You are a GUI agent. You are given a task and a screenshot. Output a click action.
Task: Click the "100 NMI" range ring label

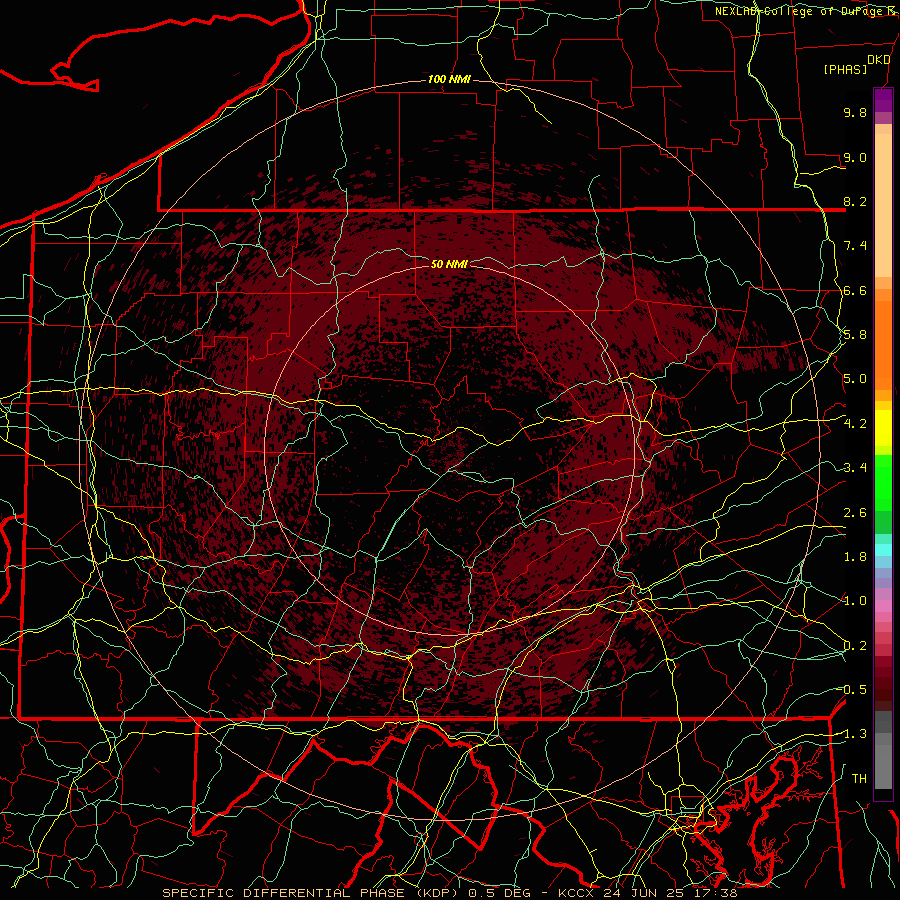[x=449, y=79]
